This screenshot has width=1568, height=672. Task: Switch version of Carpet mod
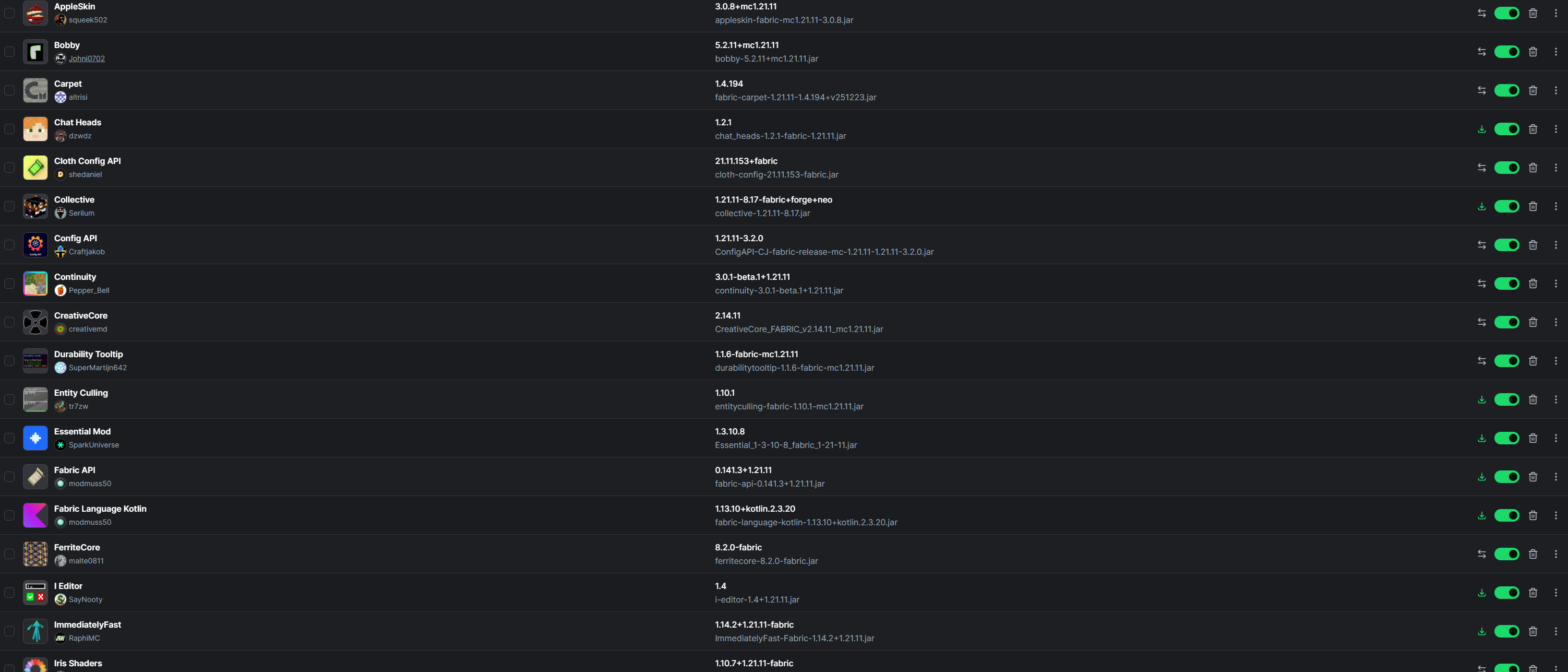[x=1481, y=90]
